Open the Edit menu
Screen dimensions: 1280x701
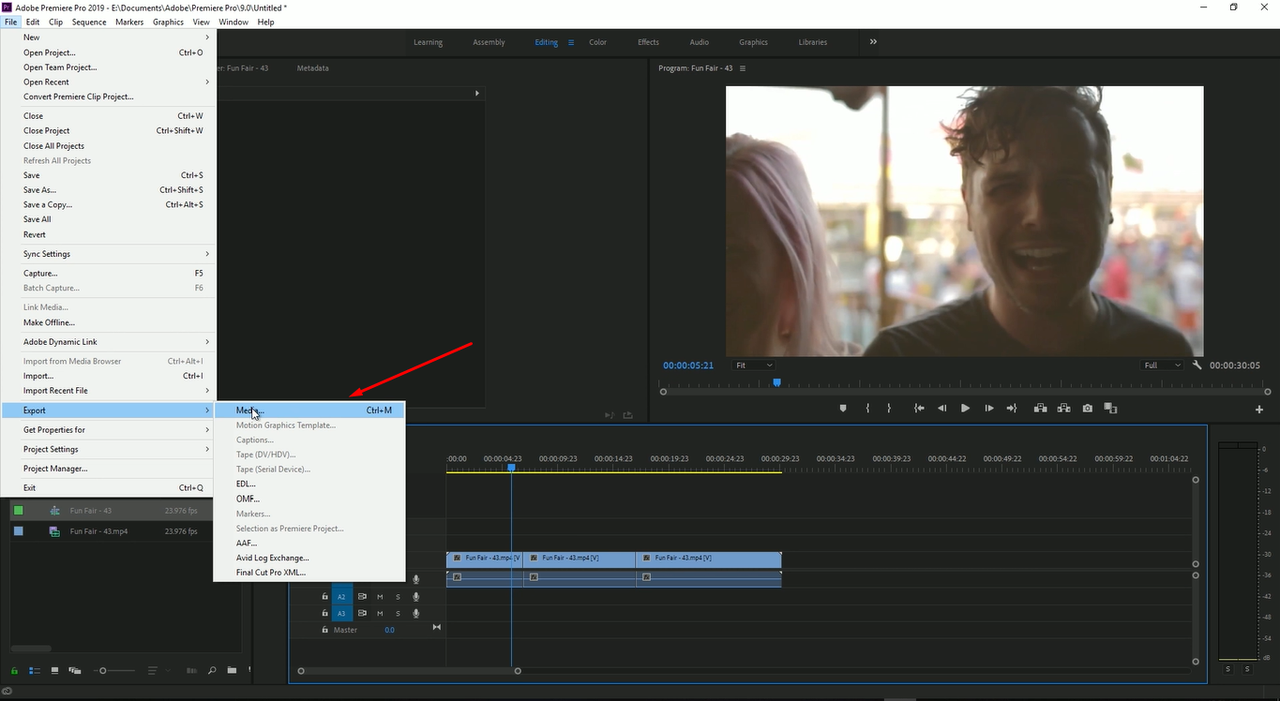pos(33,22)
